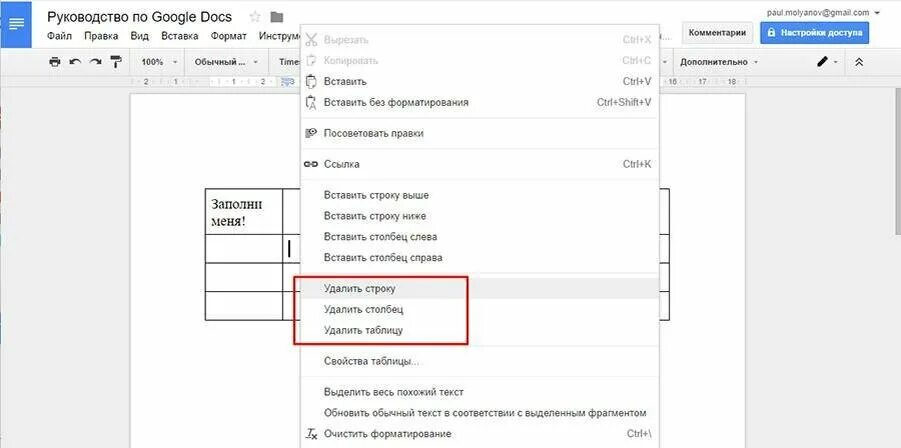The image size is (901, 448).
Task: Collapse the menus with double chevron
Action: pos(859,62)
